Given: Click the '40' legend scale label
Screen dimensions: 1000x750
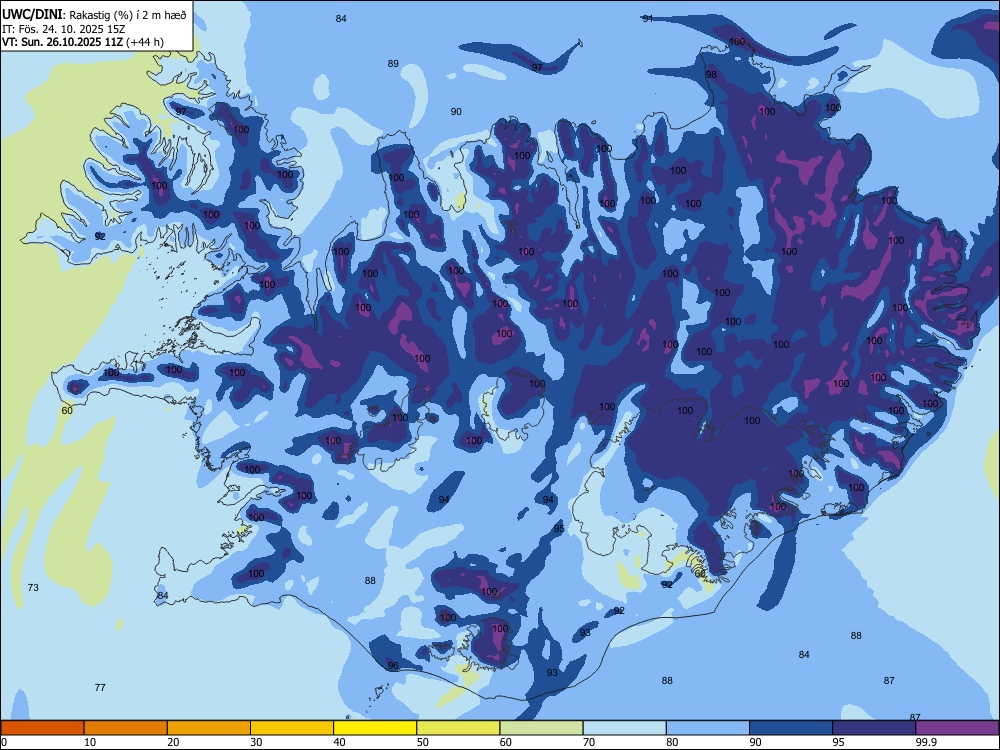Looking at the screenshot, I should [340, 742].
